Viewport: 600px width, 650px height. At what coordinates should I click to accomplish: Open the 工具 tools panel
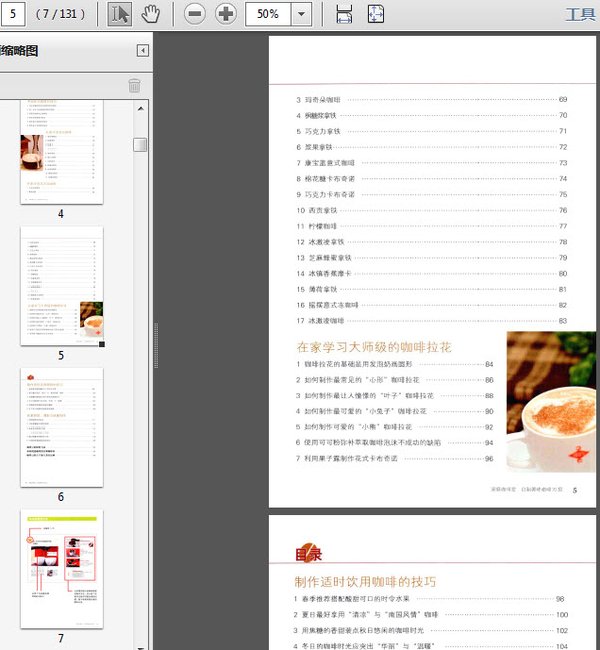click(581, 15)
